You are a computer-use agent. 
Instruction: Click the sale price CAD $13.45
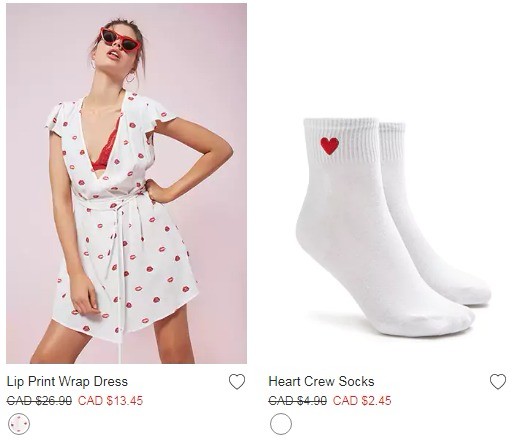pos(110,401)
